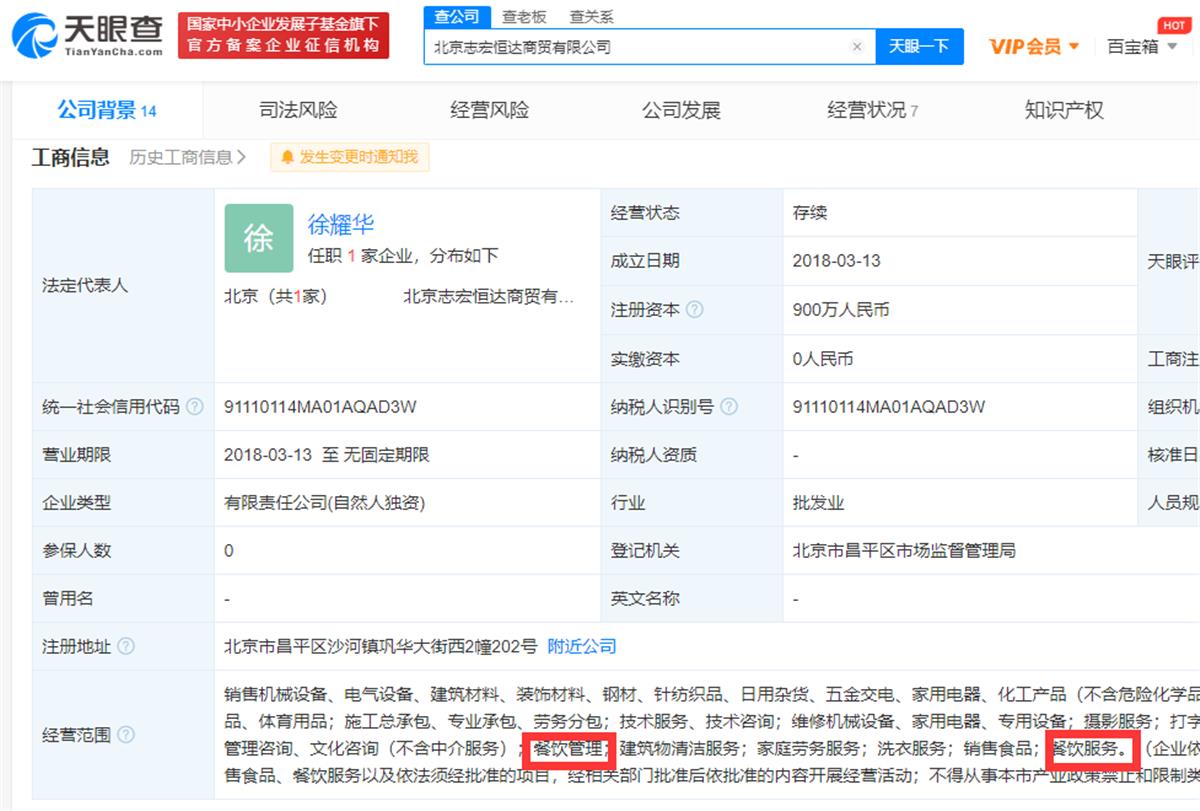Open the 知识产权 tab
The height and width of the screenshot is (811, 1200).
pyautogui.click(x=1064, y=110)
